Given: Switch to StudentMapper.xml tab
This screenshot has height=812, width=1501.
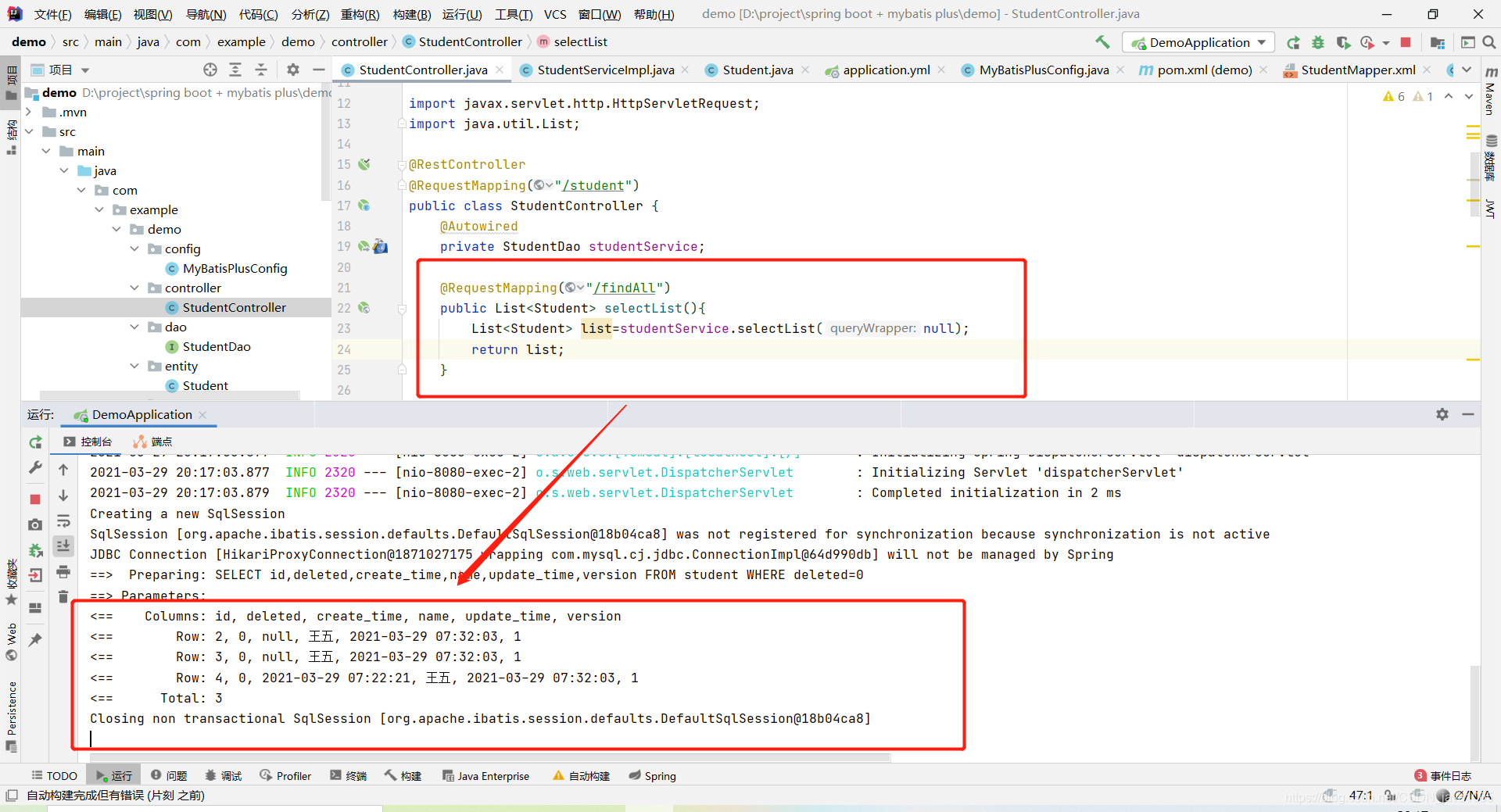Looking at the screenshot, I should pos(1357,70).
